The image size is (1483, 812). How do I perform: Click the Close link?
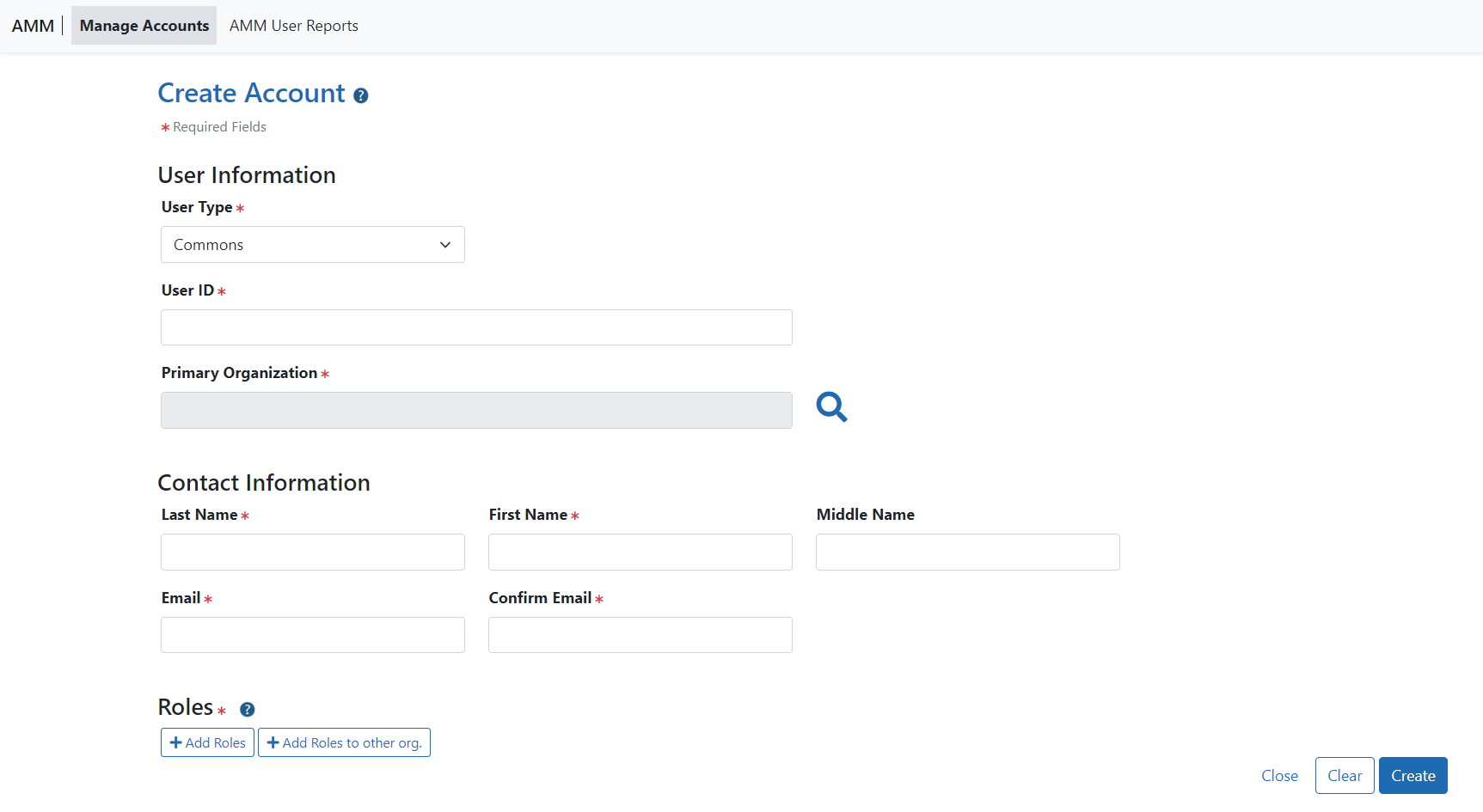(1279, 776)
